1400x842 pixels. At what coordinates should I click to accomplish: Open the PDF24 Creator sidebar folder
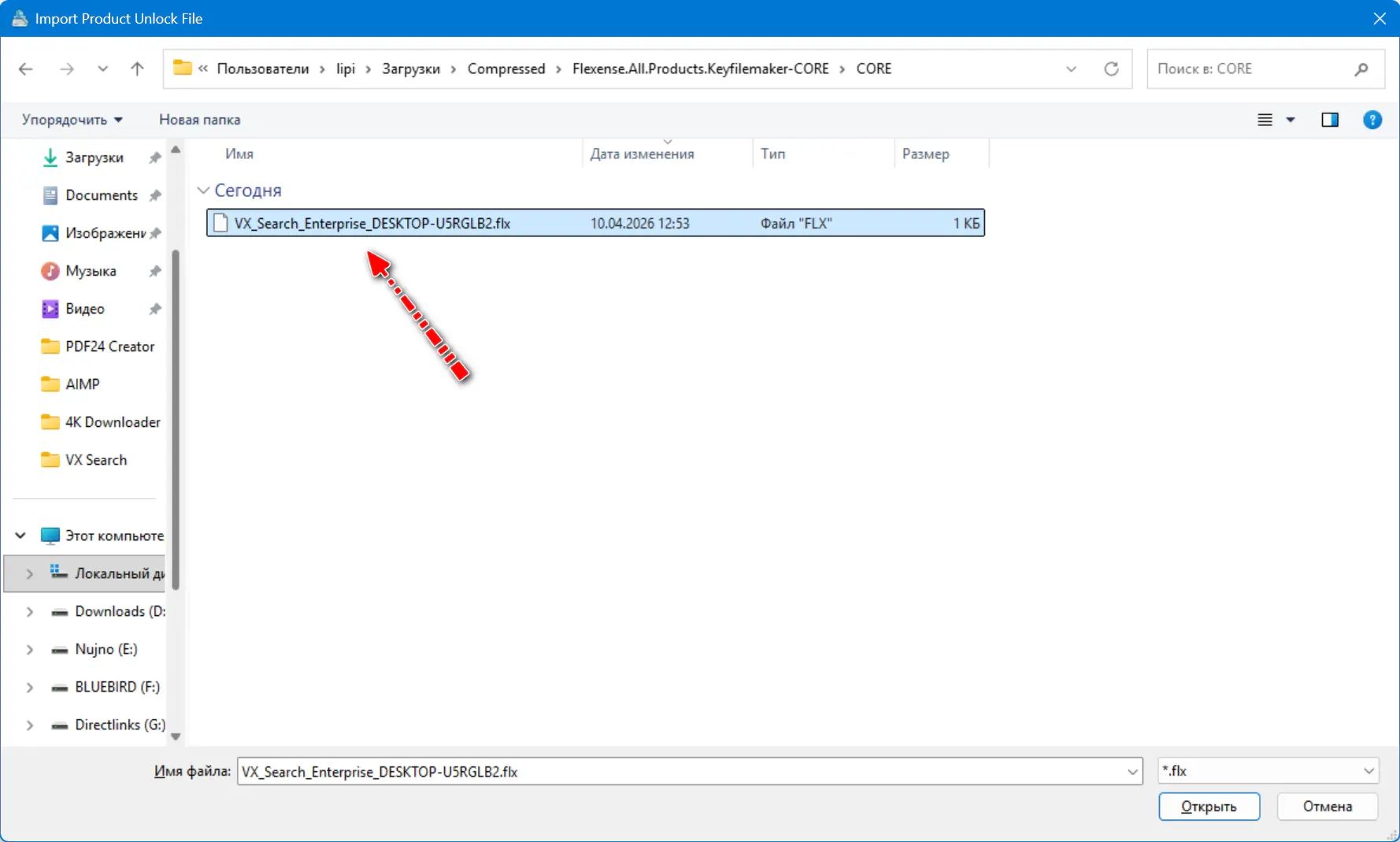coord(109,347)
